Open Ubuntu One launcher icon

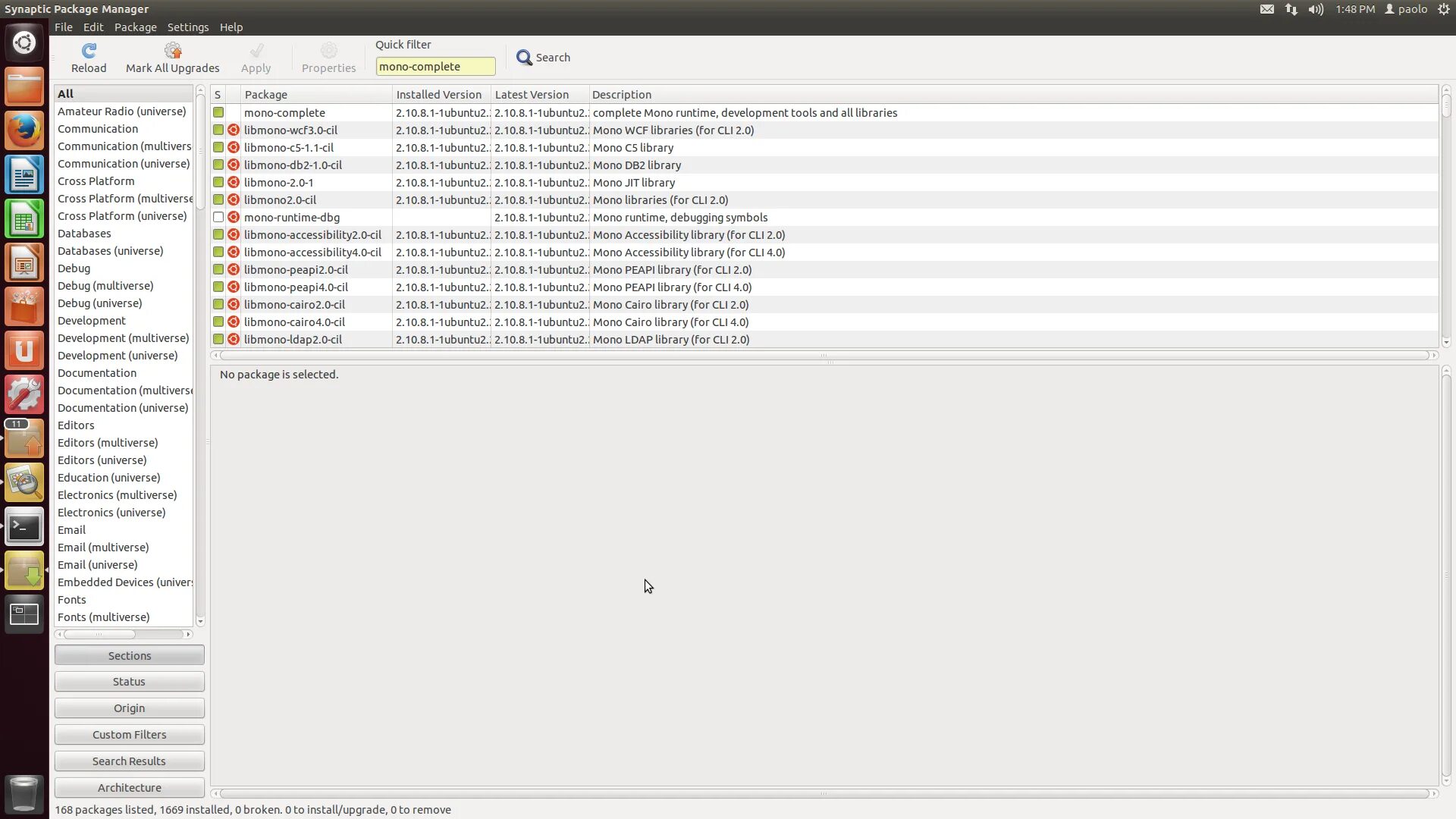tap(24, 350)
